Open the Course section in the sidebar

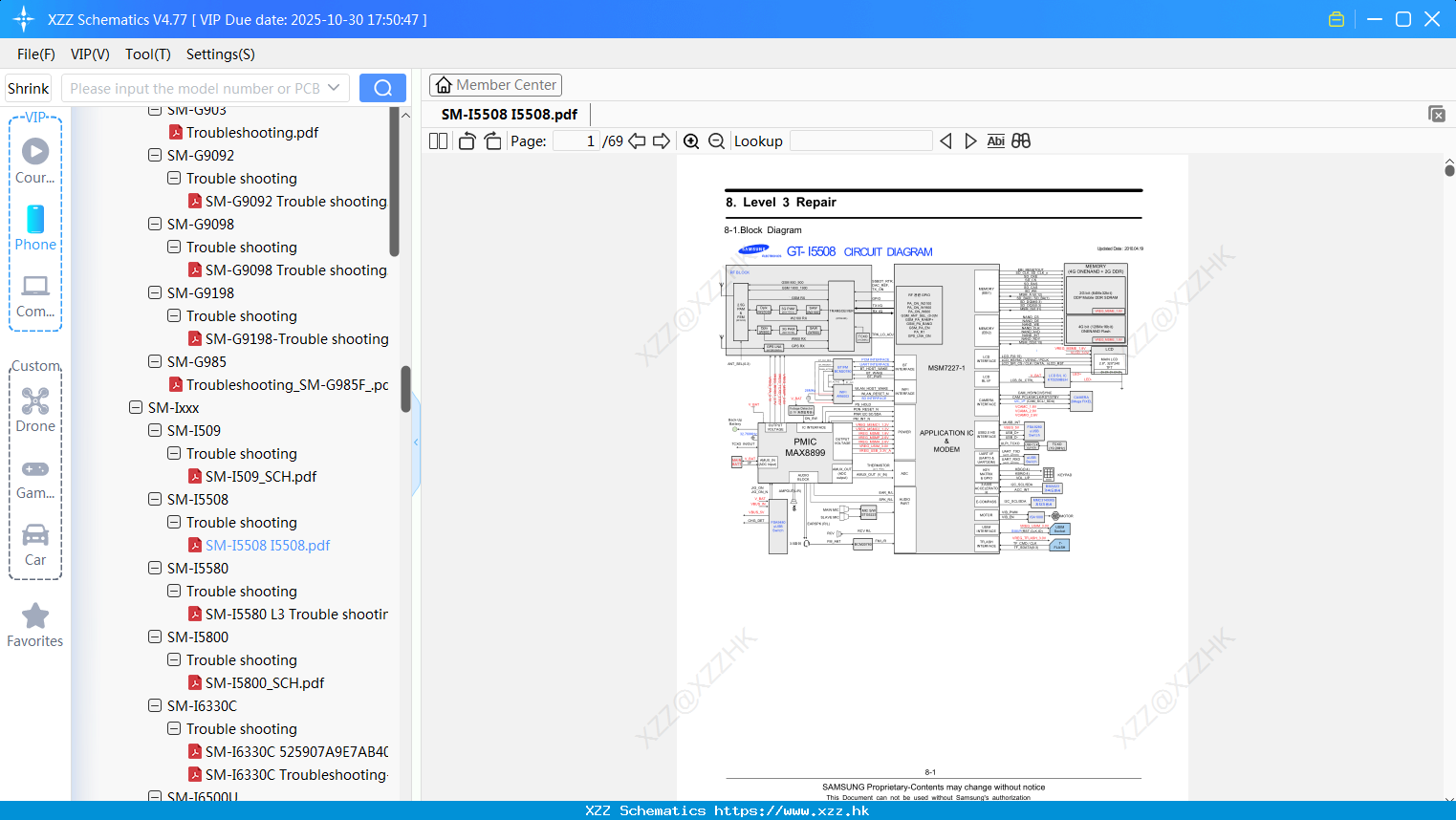35,161
